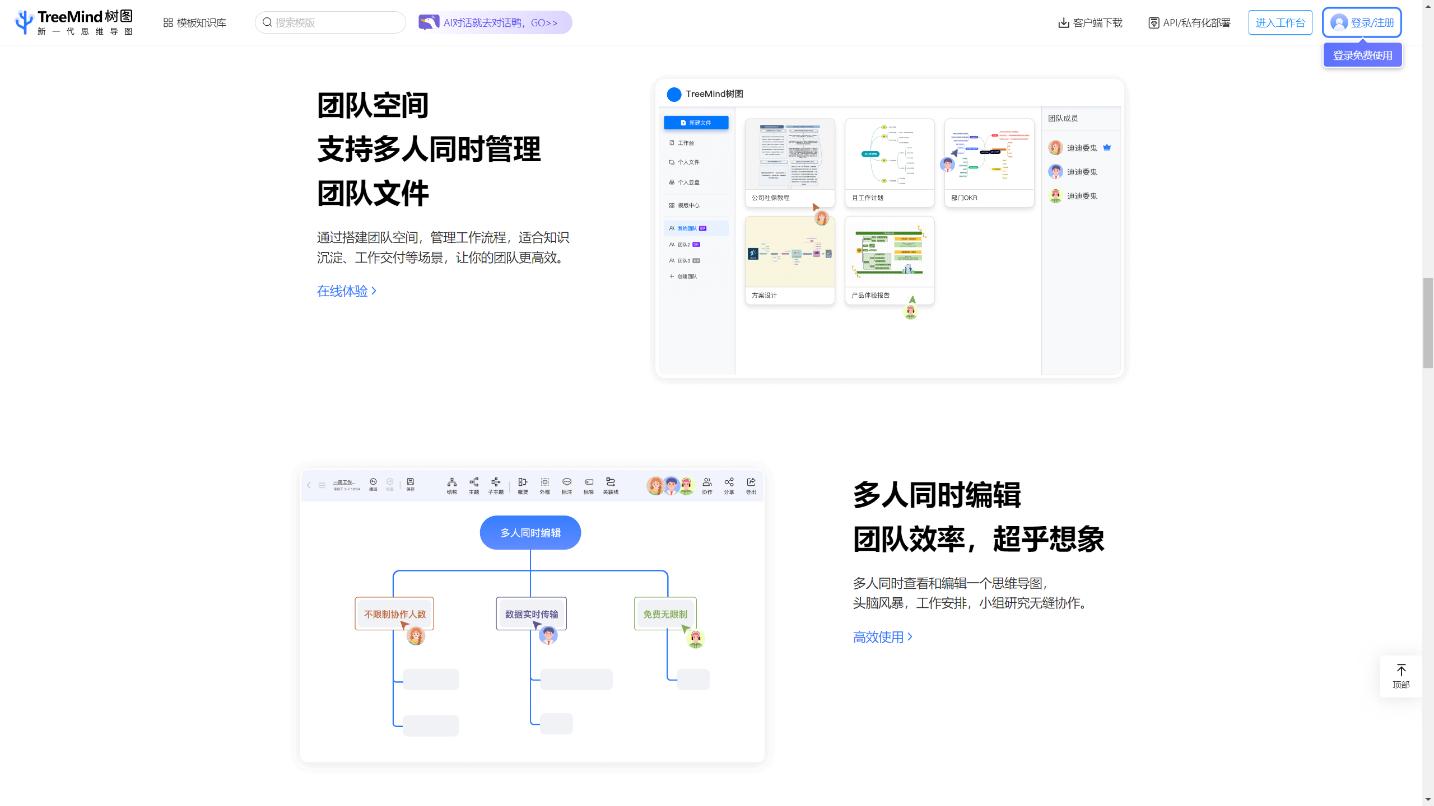This screenshot has width=1434, height=806.
Task: Focus the 搜索模板 search box
Action: [x=330, y=22]
